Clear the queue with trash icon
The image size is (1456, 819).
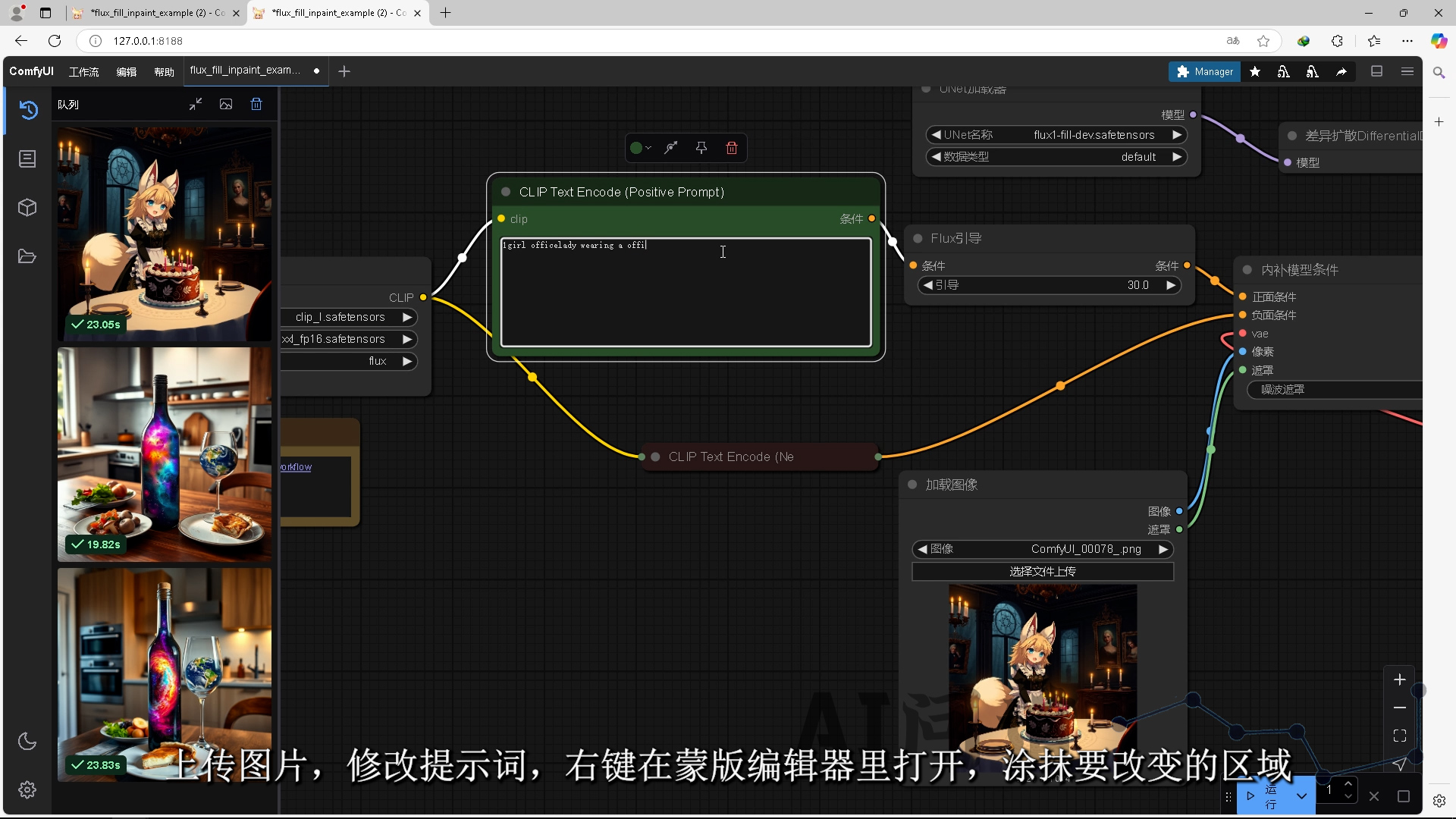coord(256,105)
